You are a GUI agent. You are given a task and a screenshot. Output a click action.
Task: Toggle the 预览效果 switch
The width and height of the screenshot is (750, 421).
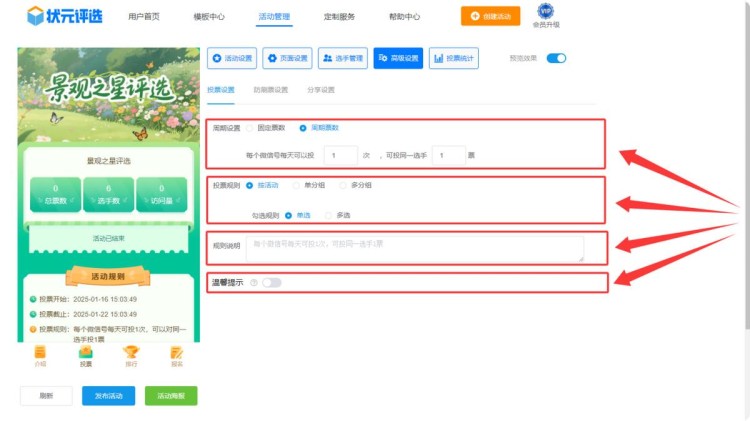(556, 58)
